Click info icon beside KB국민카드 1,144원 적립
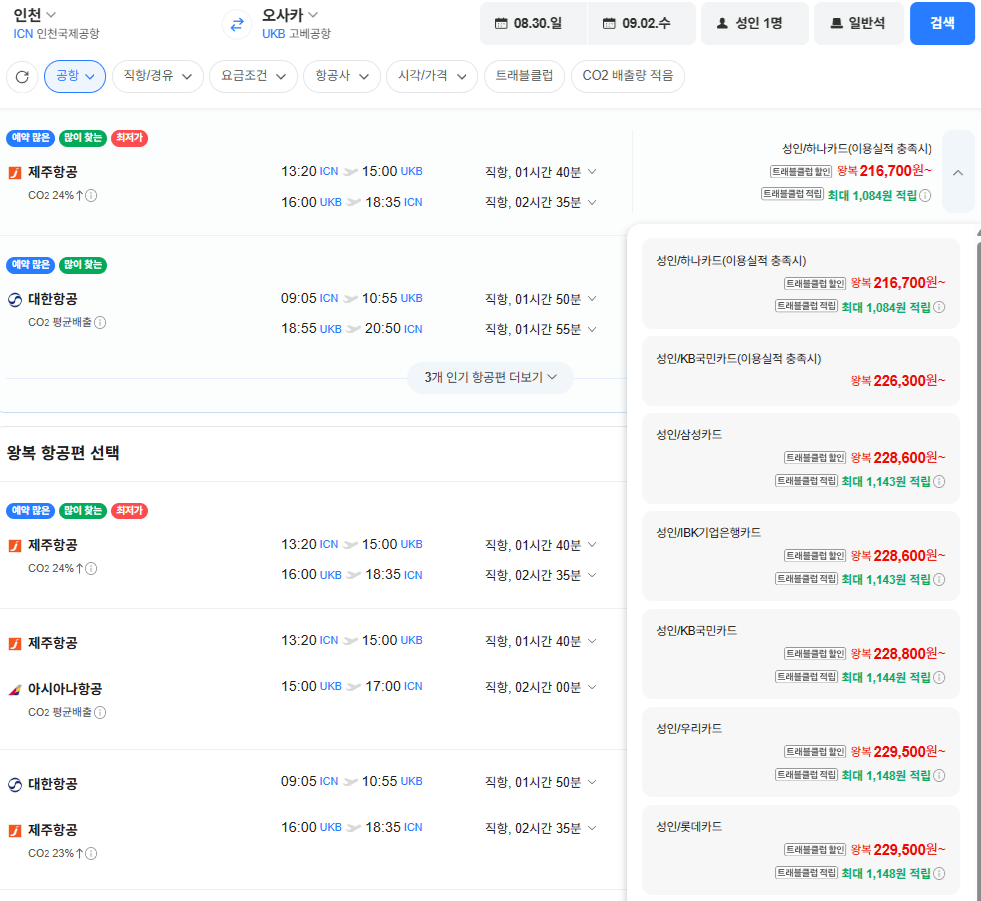 pyautogui.click(x=939, y=677)
